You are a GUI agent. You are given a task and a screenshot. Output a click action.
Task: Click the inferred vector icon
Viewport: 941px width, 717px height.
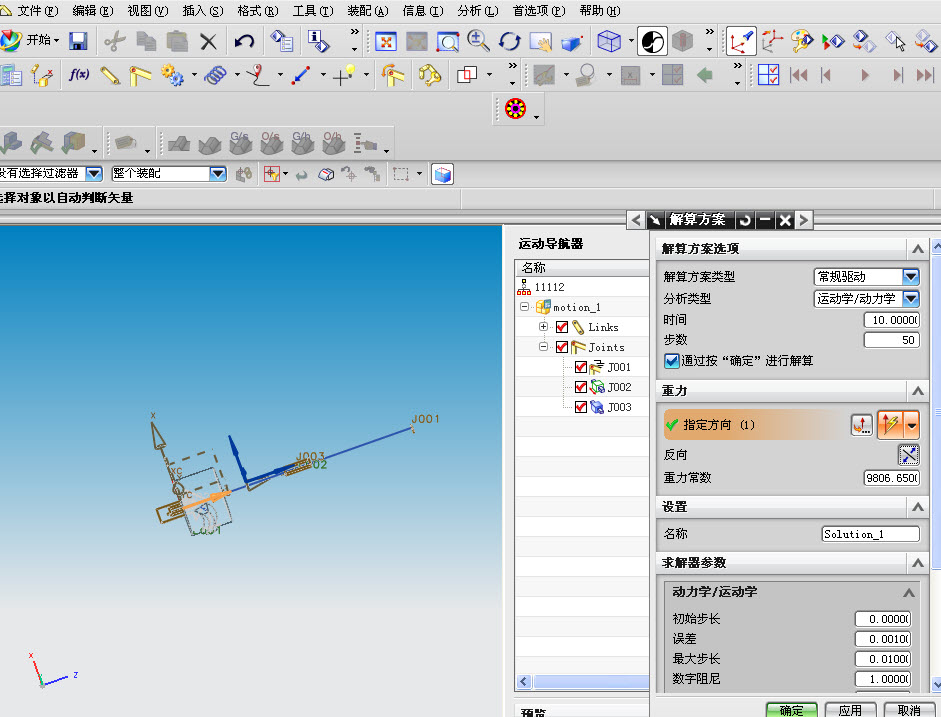click(x=891, y=425)
